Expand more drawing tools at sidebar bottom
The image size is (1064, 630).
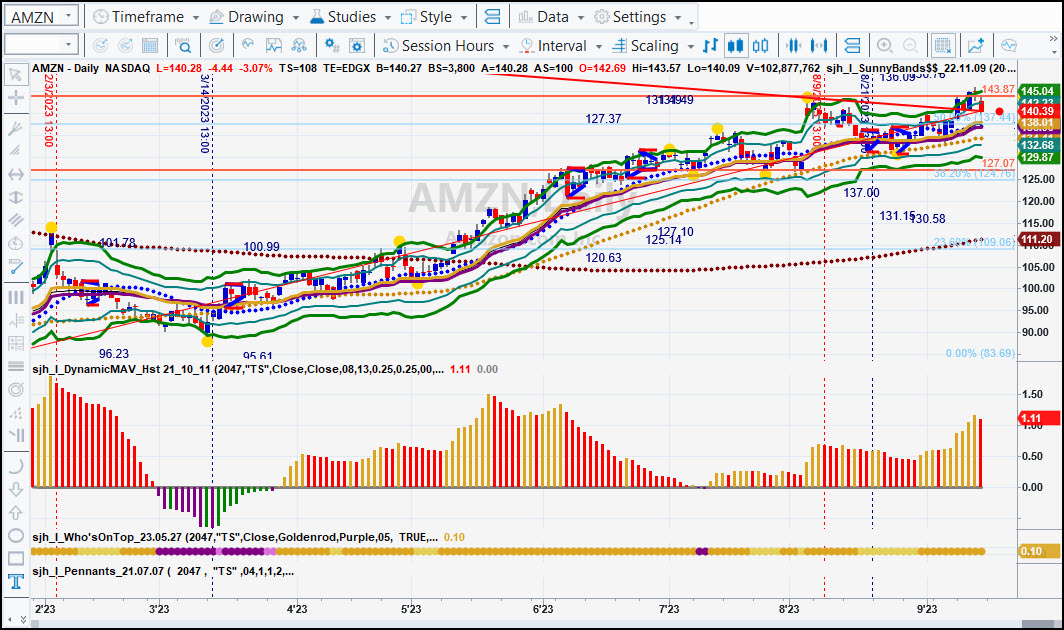24,619
